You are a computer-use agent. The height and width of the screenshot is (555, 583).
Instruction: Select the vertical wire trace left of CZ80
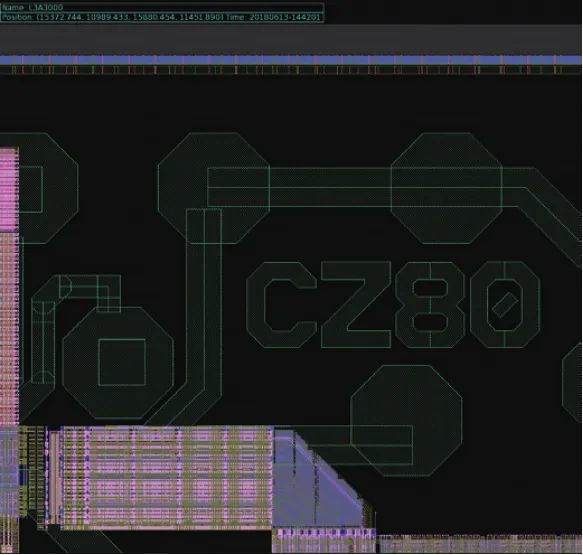tap(204, 297)
